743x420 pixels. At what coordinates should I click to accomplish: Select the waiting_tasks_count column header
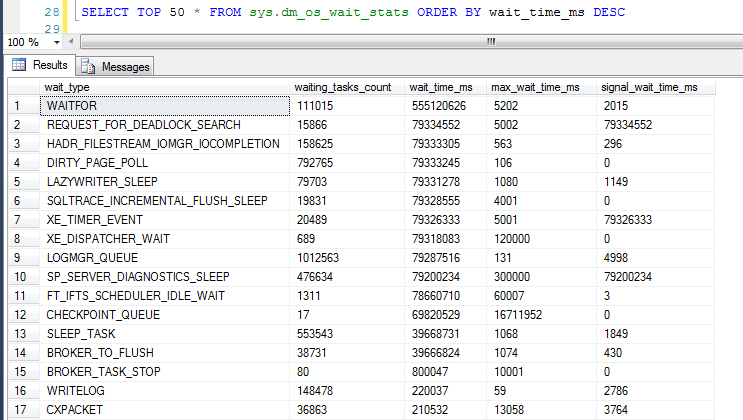[x=343, y=88]
